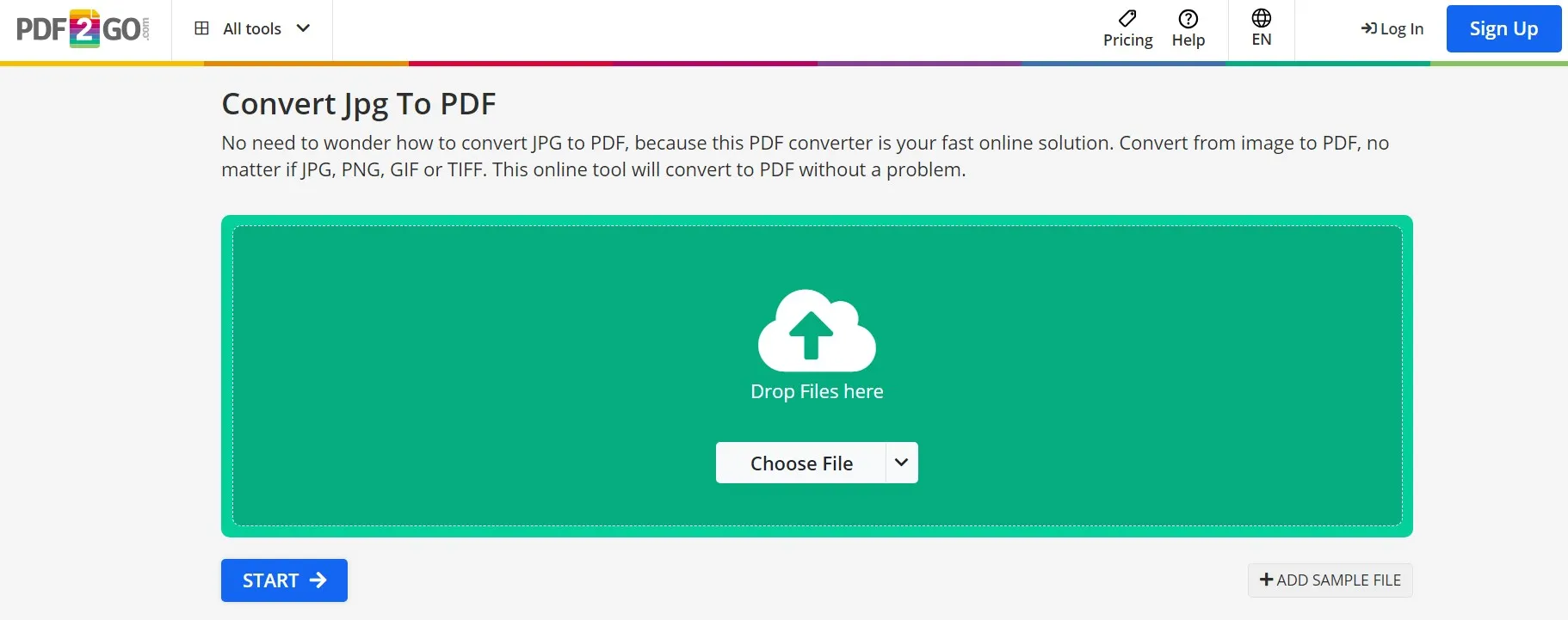Click the plus icon beside ADD SAMPLE FILE
Viewport: 1568px width, 620px height.
tap(1266, 580)
